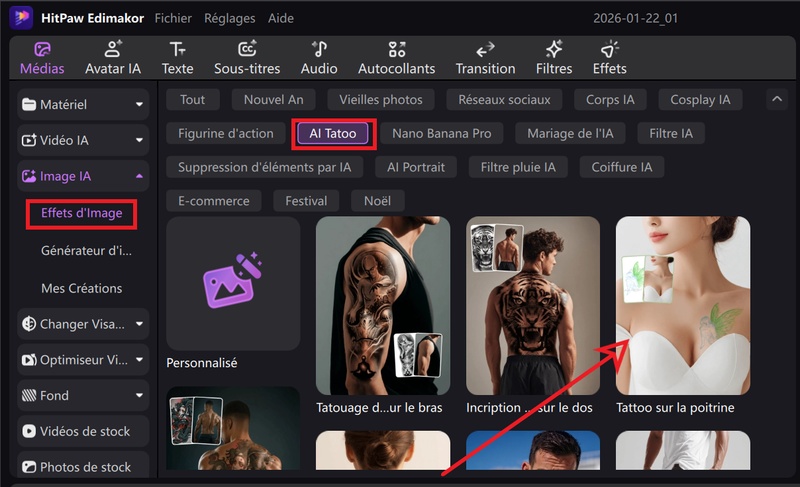Image resolution: width=800 pixels, height=487 pixels.
Task: Select the Corps IA category
Action: [x=610, y=99]
